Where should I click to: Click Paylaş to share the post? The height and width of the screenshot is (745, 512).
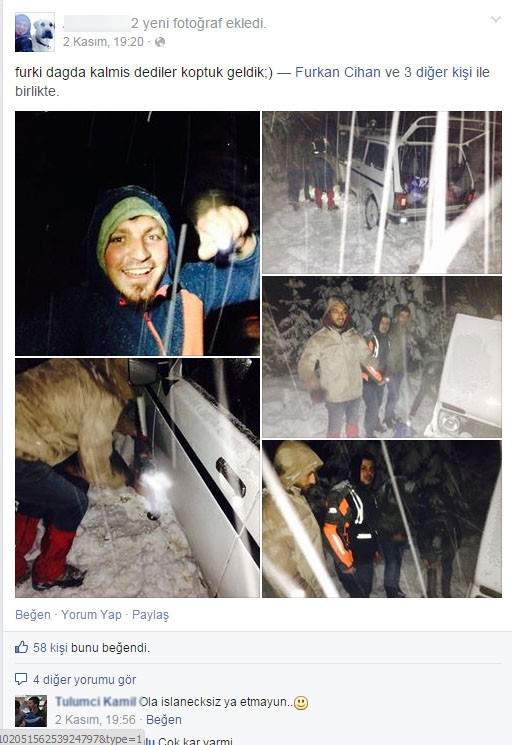[150, 614]
